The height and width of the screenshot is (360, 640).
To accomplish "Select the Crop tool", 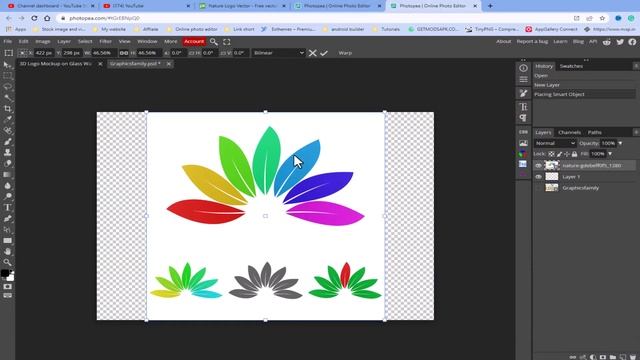I will pos(7,109).
